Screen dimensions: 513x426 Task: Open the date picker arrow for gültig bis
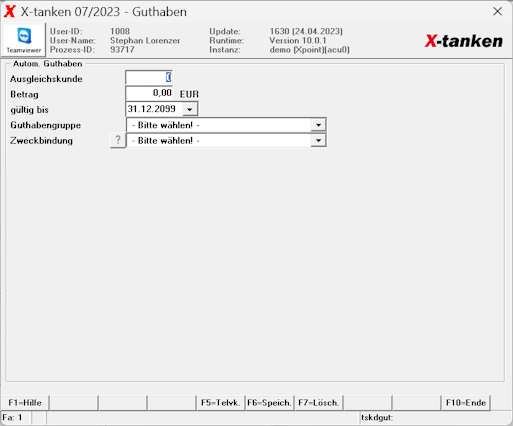coord(190,109)
